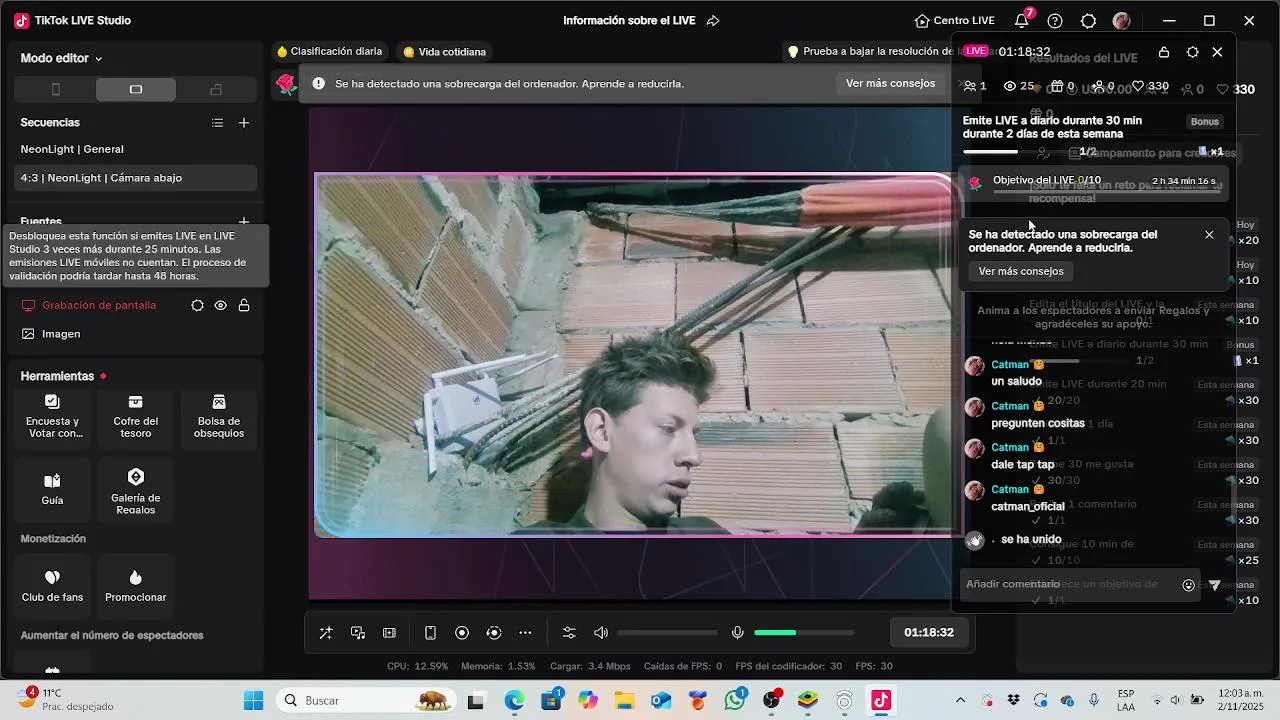Screen dimensions: 1280x720
Task: Open Vida cotidiana tab
Action: click(445, 51)
